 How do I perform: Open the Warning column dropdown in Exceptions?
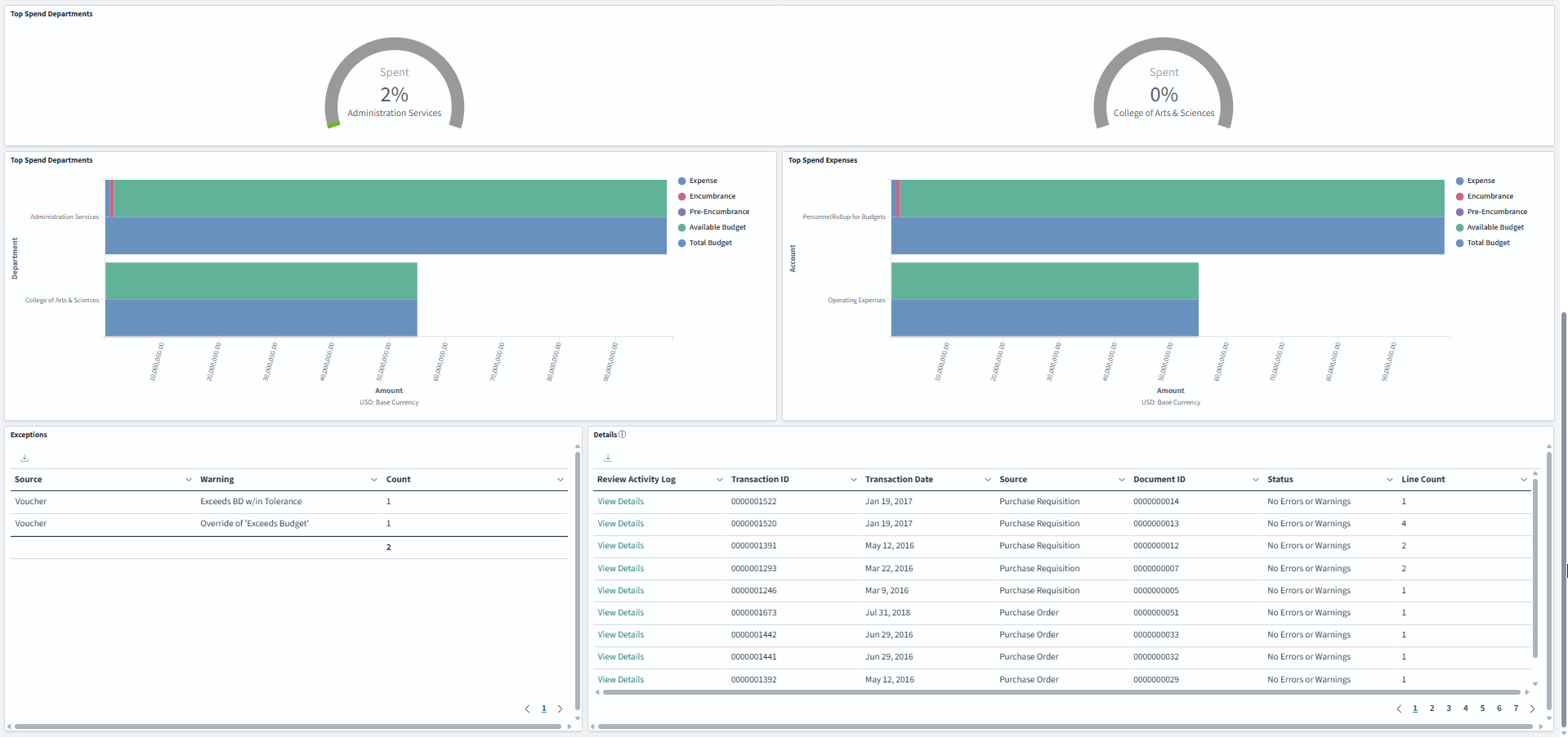372,479
